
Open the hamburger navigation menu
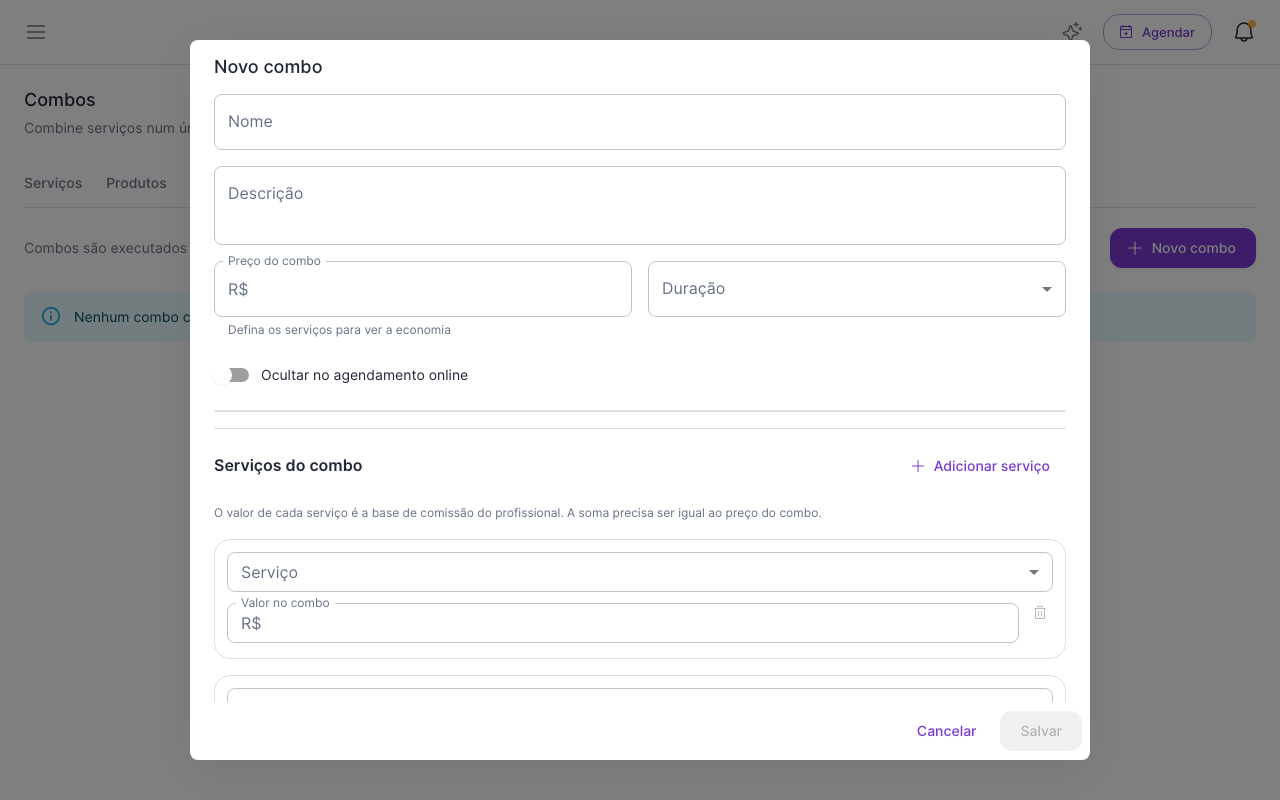point(36,32)
